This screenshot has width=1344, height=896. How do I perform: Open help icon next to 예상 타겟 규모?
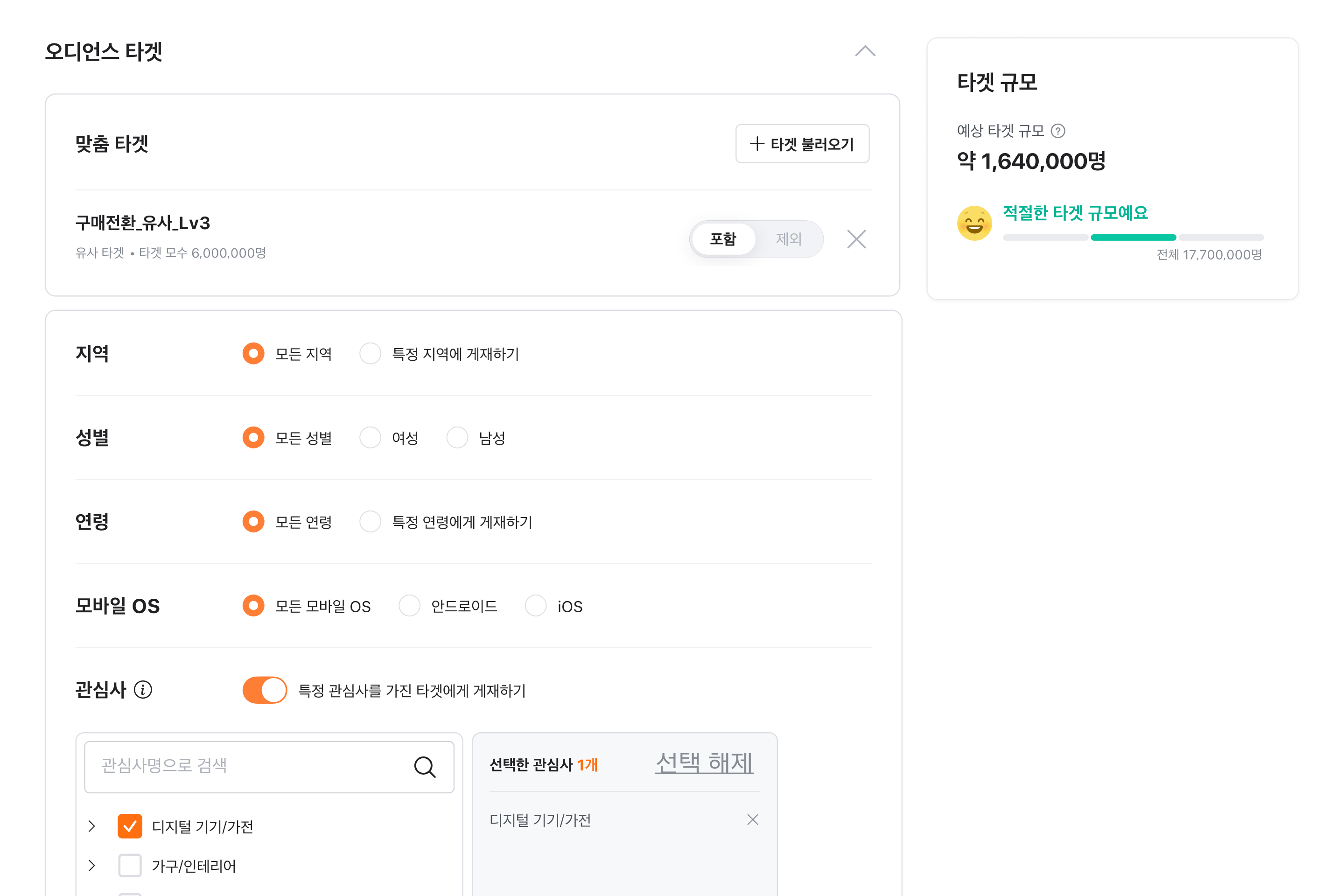click(1058, 131)
